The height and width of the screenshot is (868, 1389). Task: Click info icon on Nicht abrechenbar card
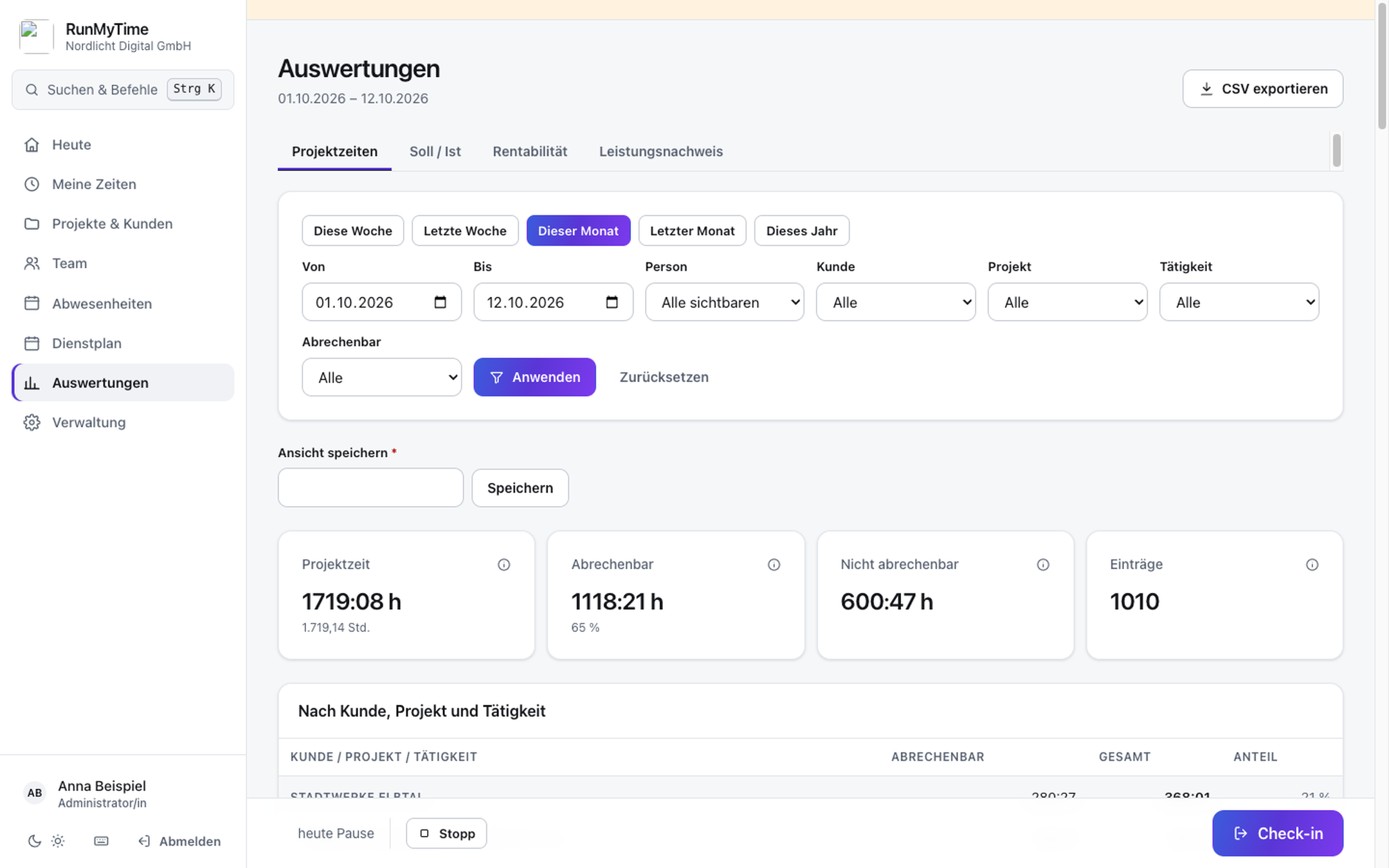(x=1043, y=565)
